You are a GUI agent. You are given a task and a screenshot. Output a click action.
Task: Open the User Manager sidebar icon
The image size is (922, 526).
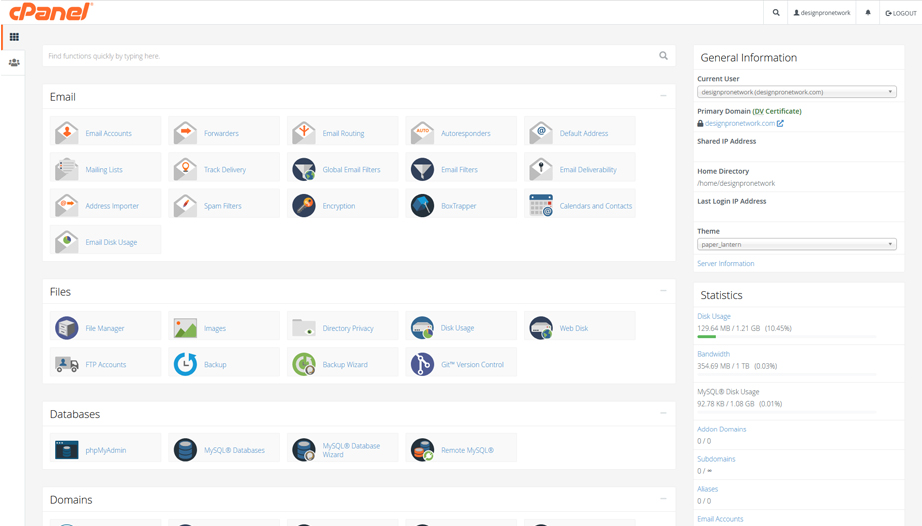(x=14, y=63)
